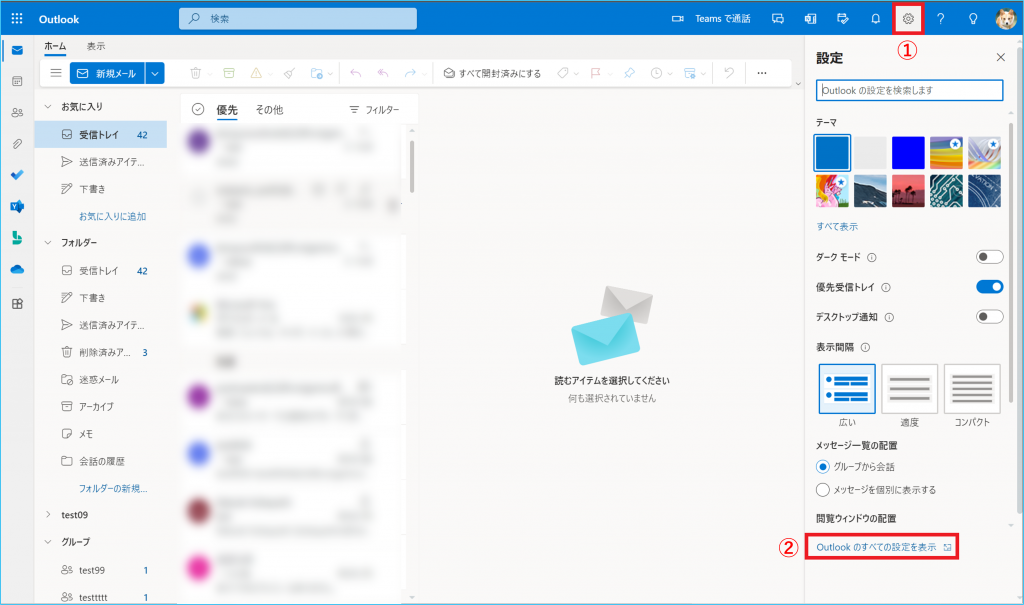Viewport: 1024px width, 605px height.
Task: Open People contacts in the left rail
Action: coord(17,113)
